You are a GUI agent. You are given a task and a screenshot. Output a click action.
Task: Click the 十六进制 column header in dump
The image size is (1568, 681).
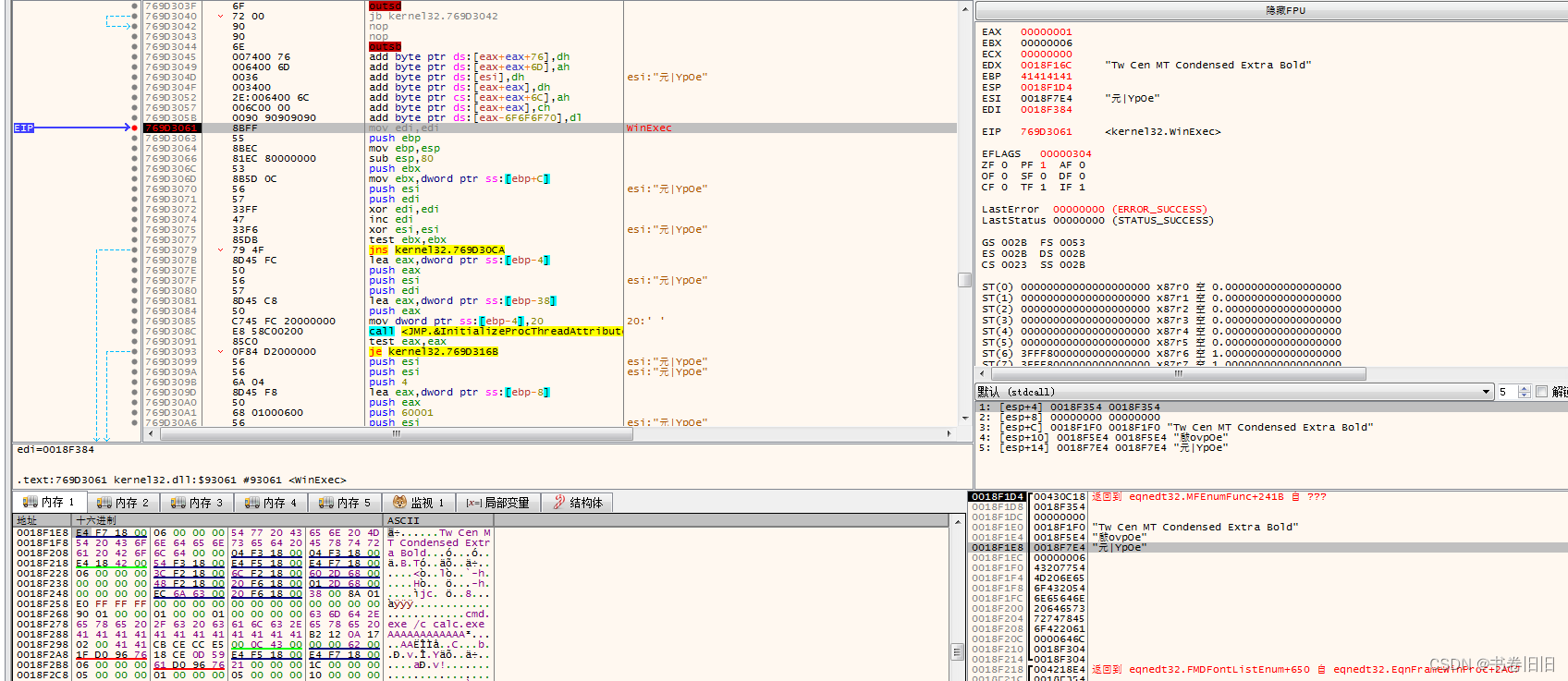(x=227, y=521)
